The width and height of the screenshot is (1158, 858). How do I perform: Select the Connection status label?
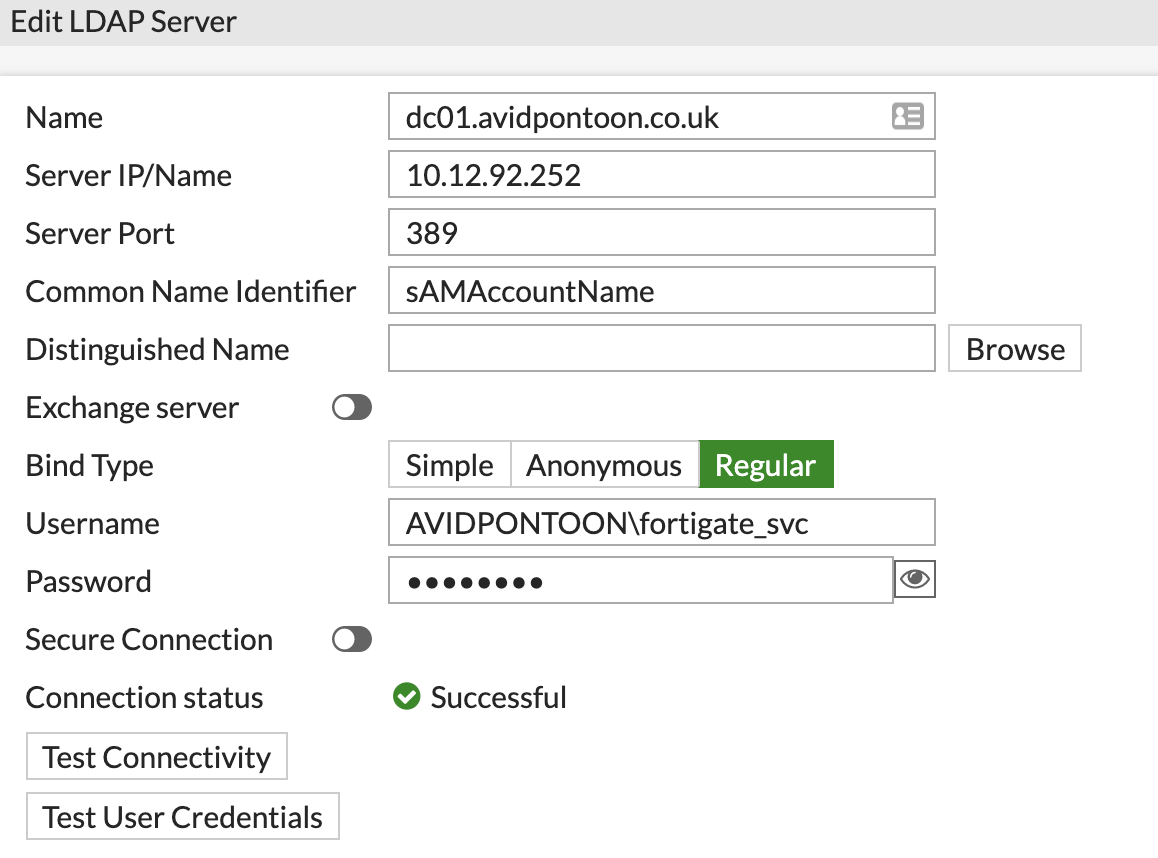pos(143,697)
